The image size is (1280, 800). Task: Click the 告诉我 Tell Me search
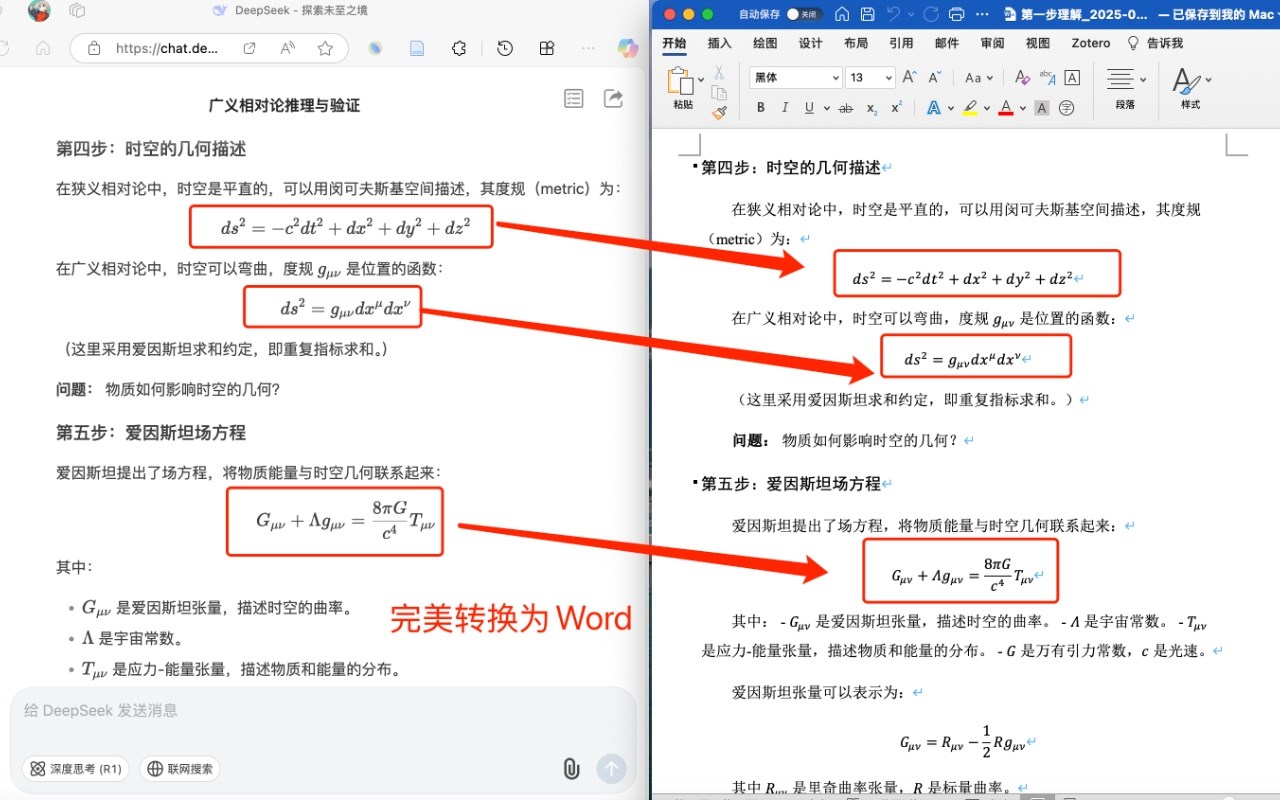[1156, 43]
